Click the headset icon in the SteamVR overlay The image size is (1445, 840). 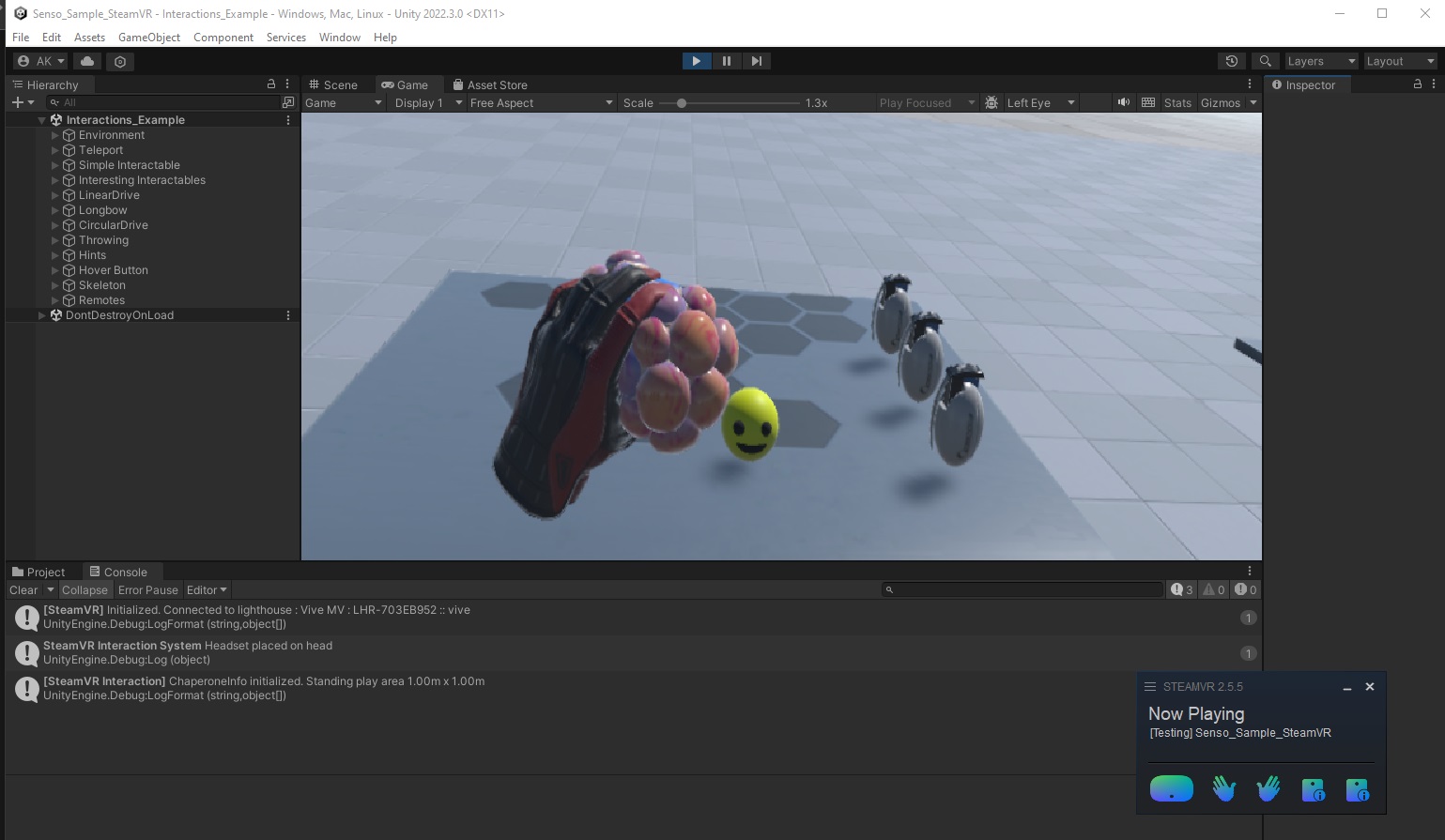(x=1171, y=788)
